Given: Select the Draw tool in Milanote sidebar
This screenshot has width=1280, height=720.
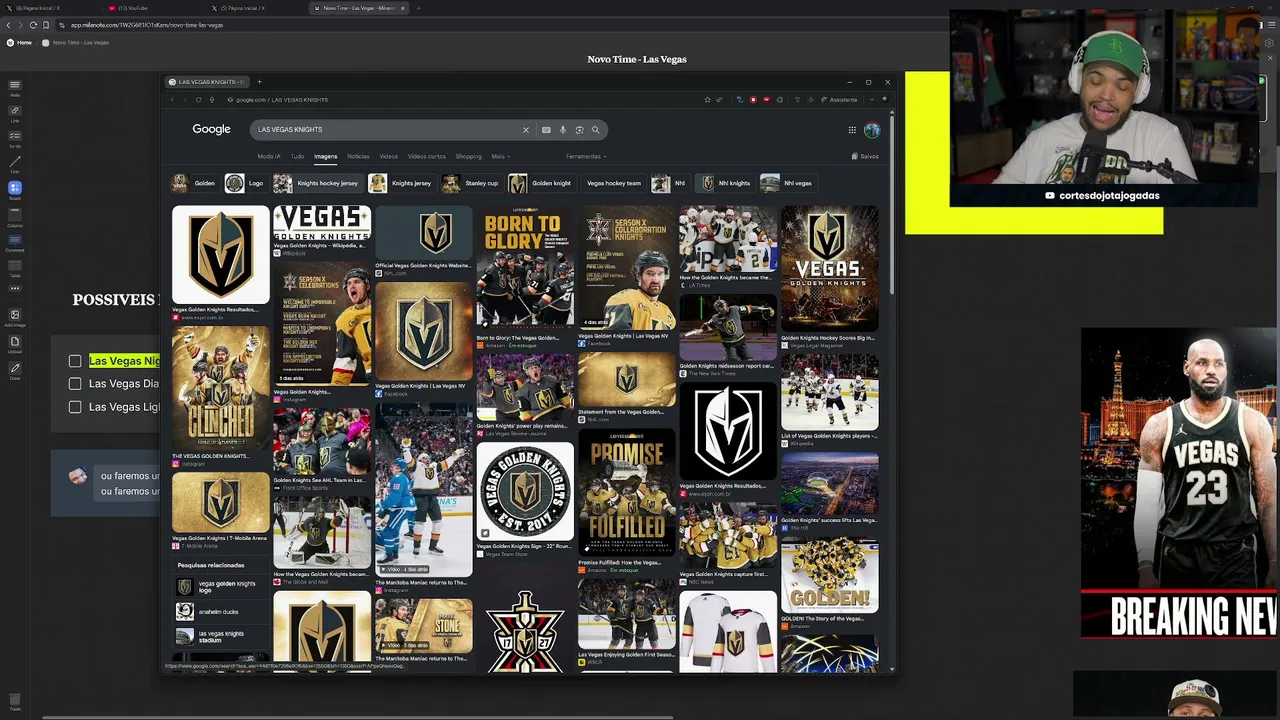Looking at the screenshot, I should tap(15, 370).
